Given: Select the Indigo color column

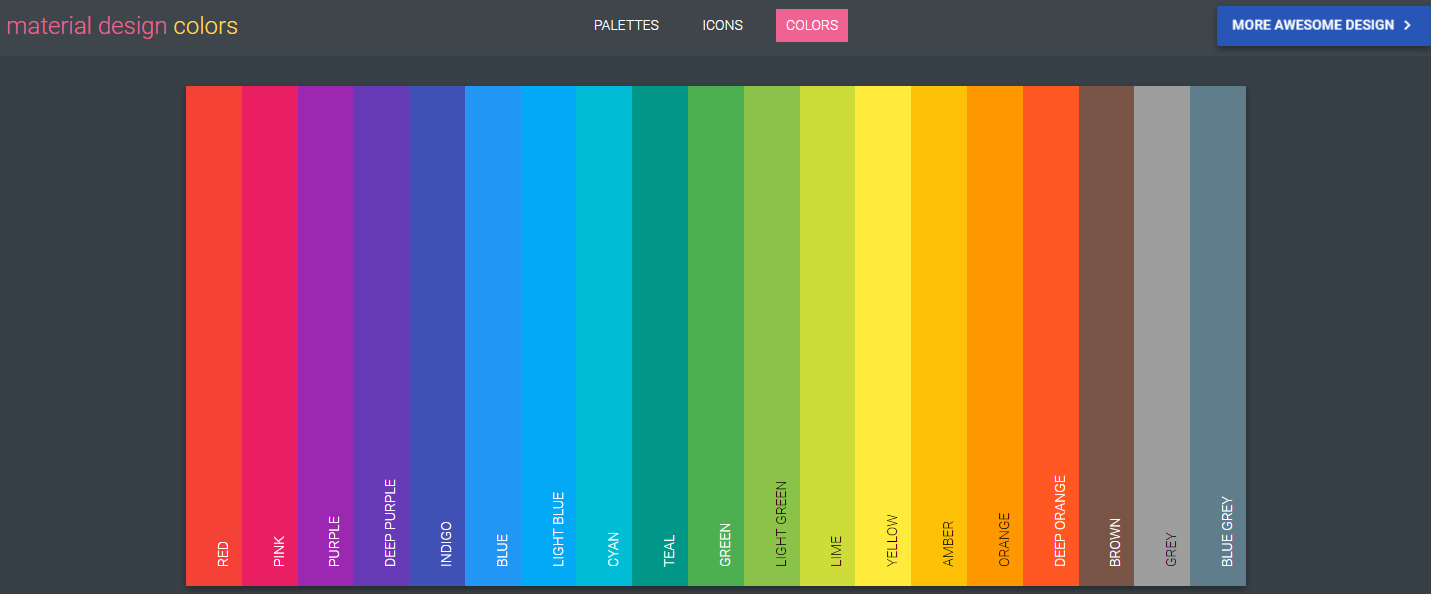Looking at the screenshot, I should coord(437,336).
